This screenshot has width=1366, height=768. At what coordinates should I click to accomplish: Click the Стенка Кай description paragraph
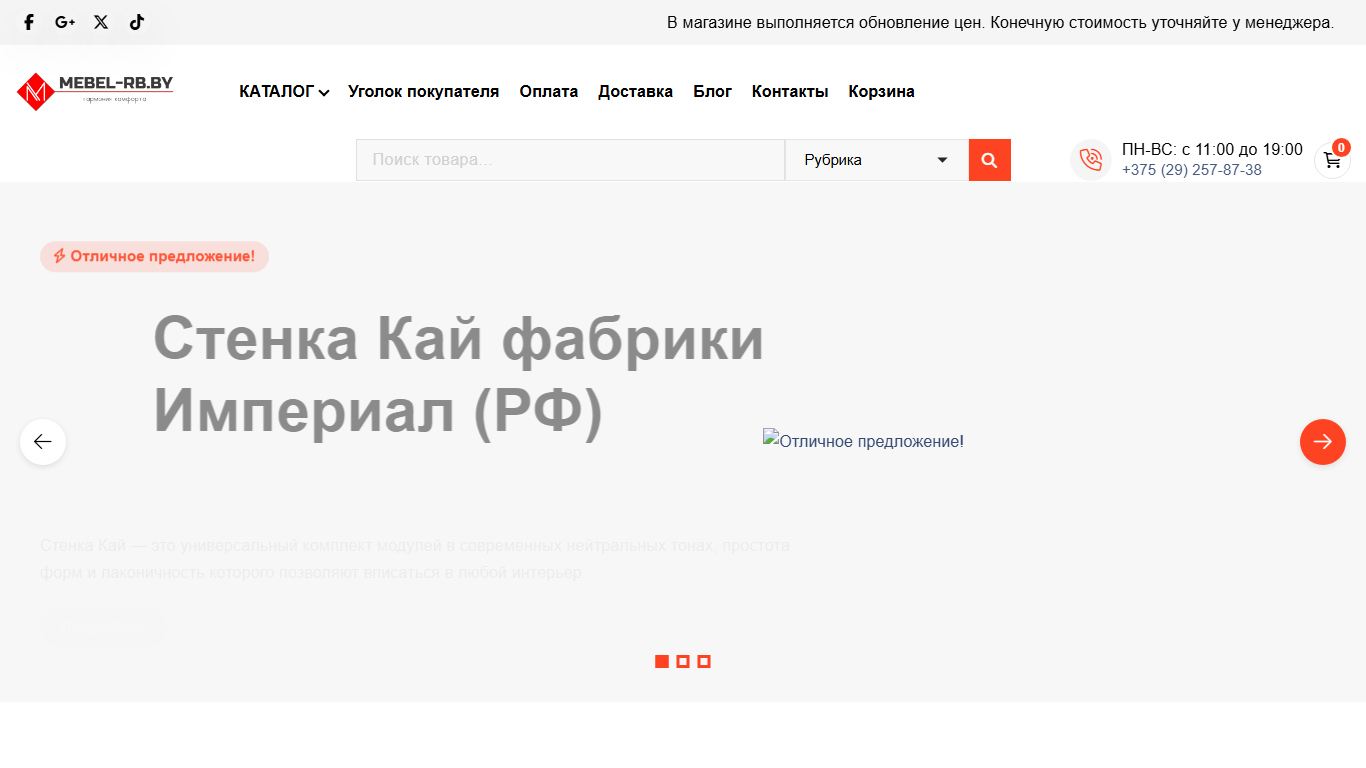415,559
